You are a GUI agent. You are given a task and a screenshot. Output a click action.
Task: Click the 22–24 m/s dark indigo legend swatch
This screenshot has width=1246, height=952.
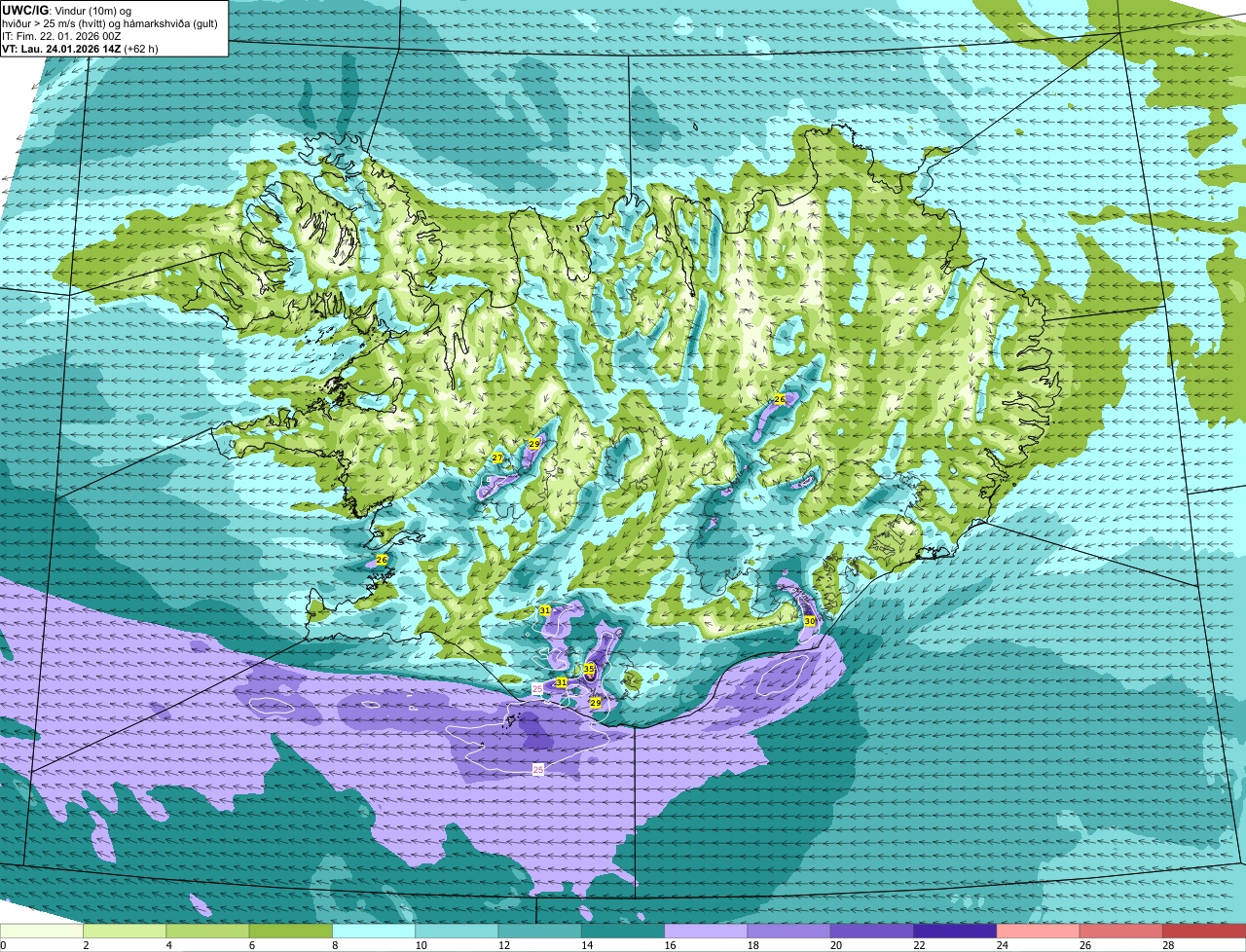coord(955,931)
